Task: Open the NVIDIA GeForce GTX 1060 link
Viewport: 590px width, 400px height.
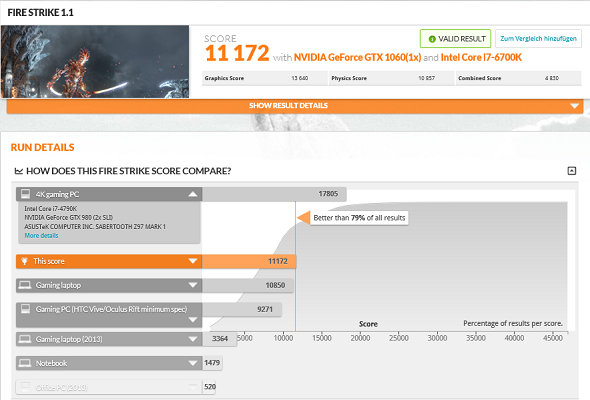Action: [x=357, y=57]
